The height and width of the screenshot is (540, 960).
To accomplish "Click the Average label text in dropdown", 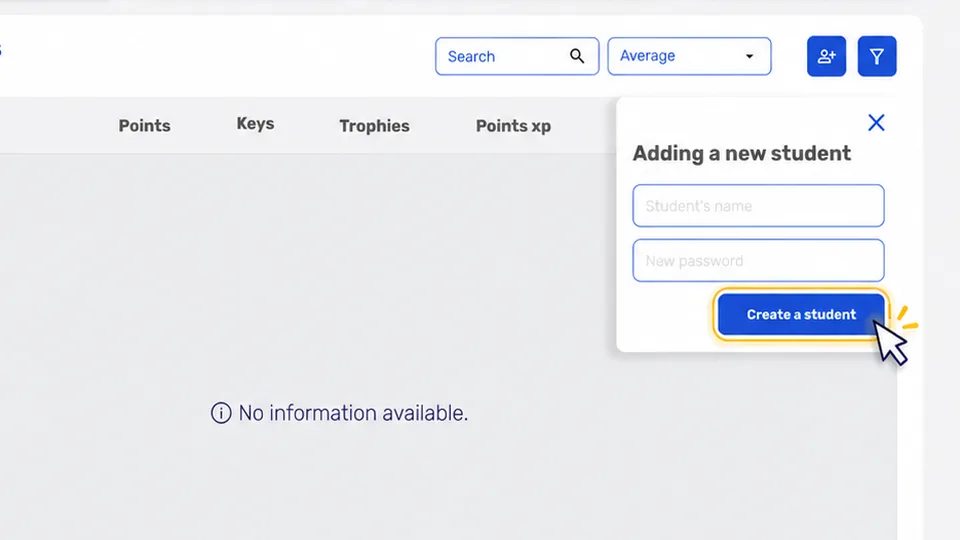I will coord(647,56).
